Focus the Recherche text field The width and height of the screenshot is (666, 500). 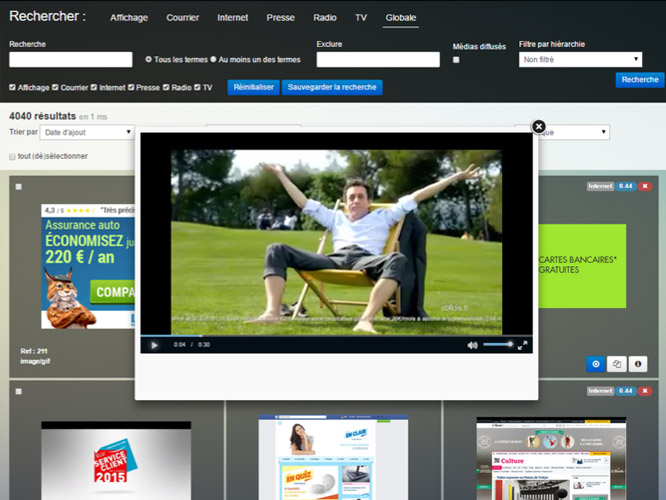tap(71, 59)
